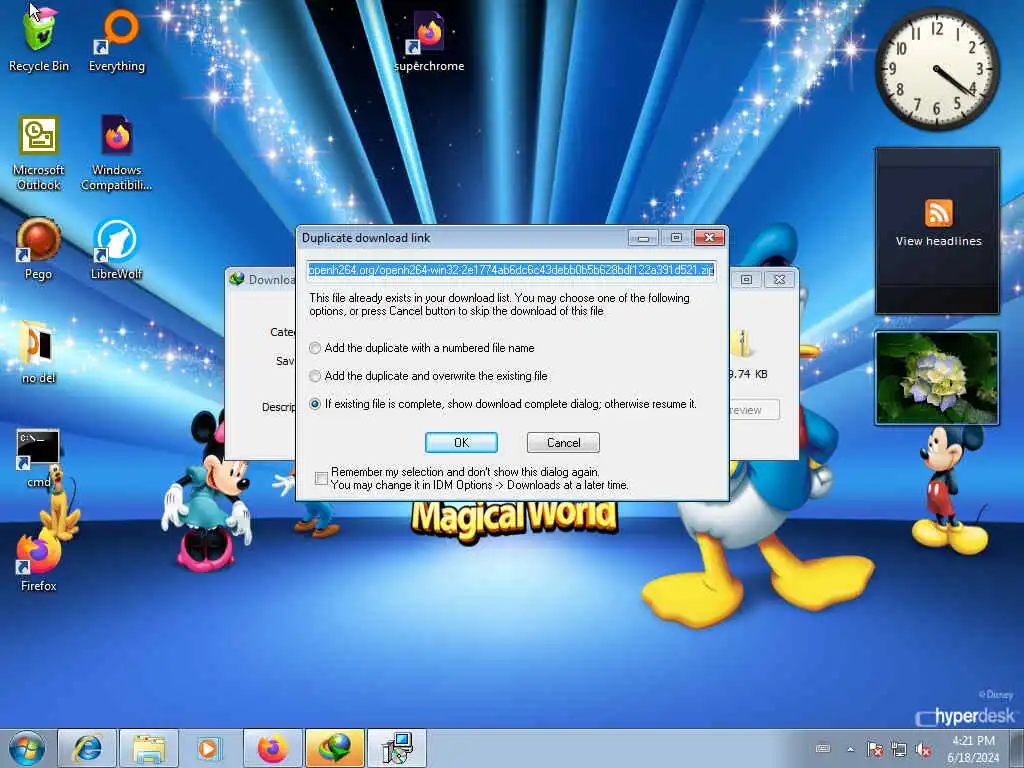Open the Everything search shortcut
Image resolution: width=1024 pixels, height=768 pixels.
(117, 38)
